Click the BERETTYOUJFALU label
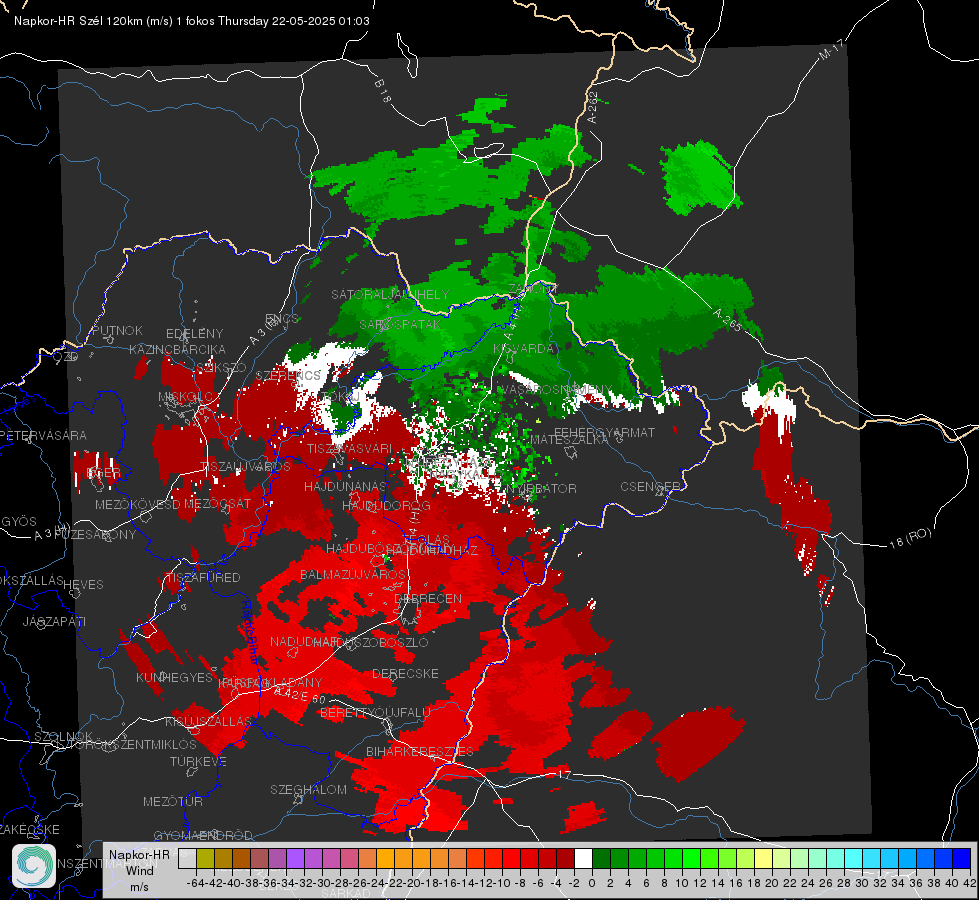Image resolution: width=979 pixels, height=900 pixels. point(375,713)
